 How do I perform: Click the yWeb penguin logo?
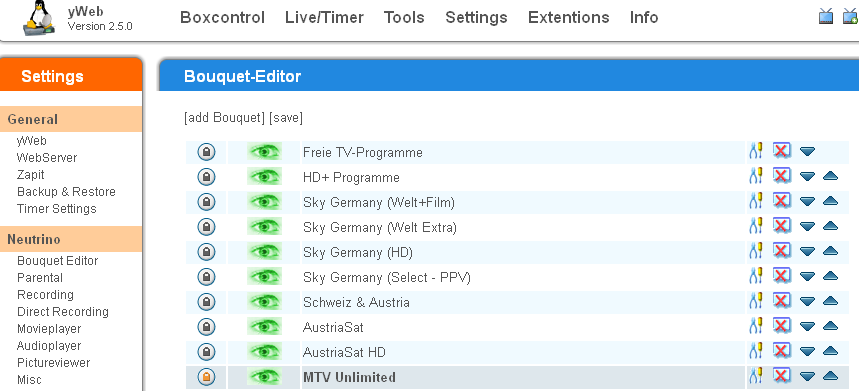40,19
